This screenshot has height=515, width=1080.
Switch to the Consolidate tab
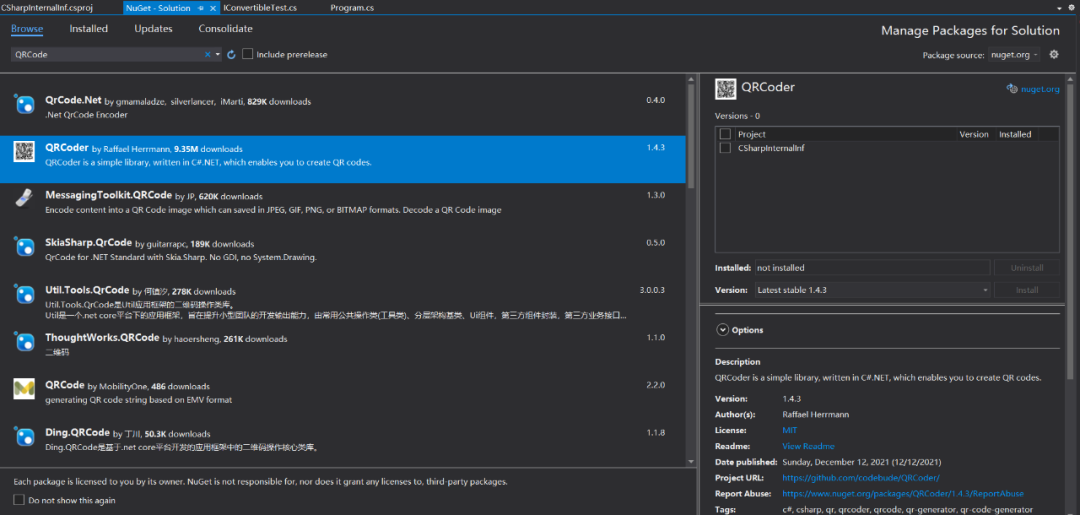click(225, 29)
